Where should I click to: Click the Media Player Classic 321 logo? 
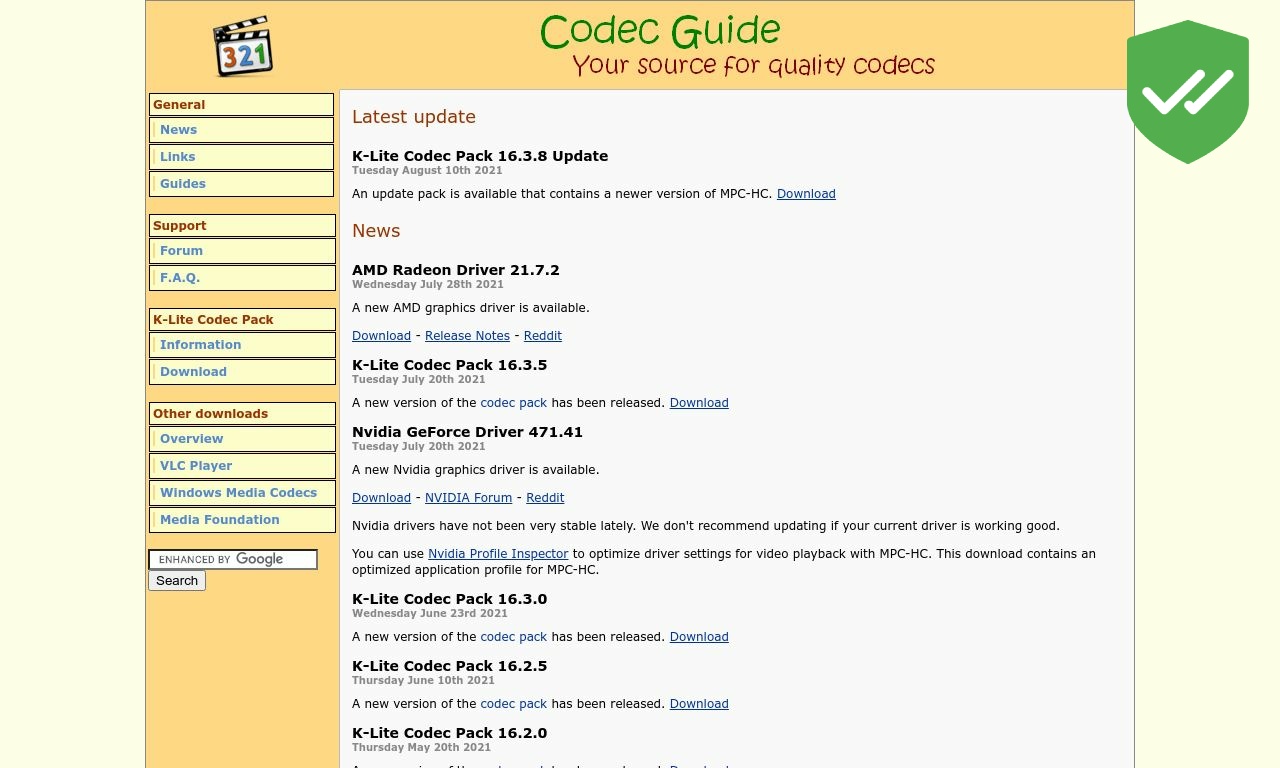point(243,46)
